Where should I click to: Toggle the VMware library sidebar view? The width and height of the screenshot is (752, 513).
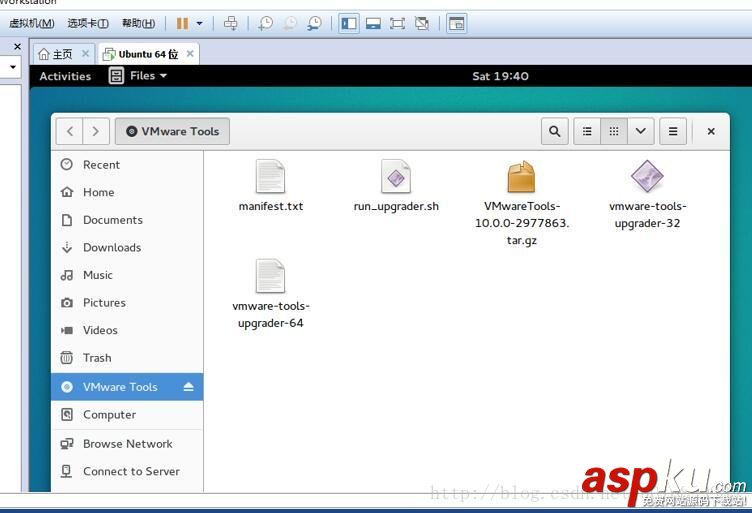349,23
